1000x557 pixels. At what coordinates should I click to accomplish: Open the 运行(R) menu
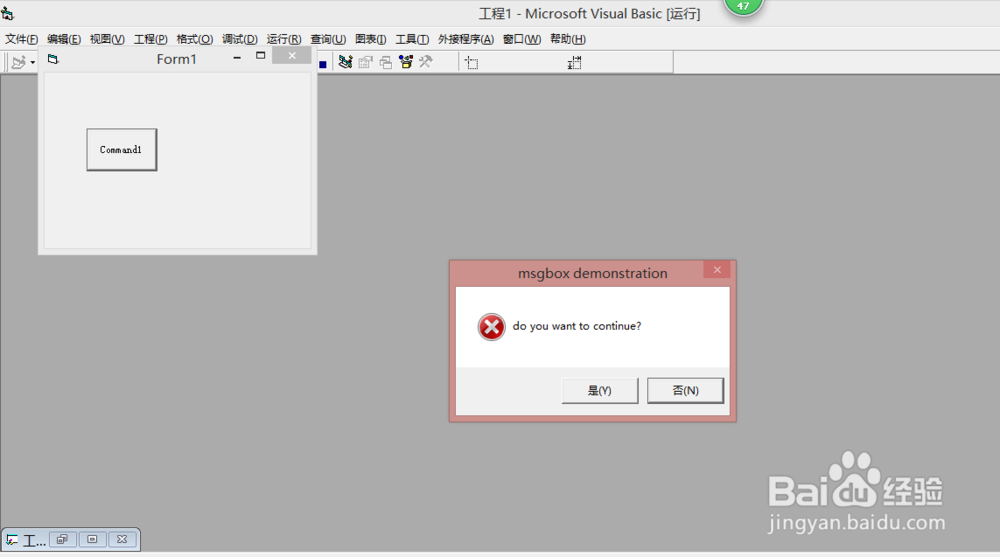[284, 39]
